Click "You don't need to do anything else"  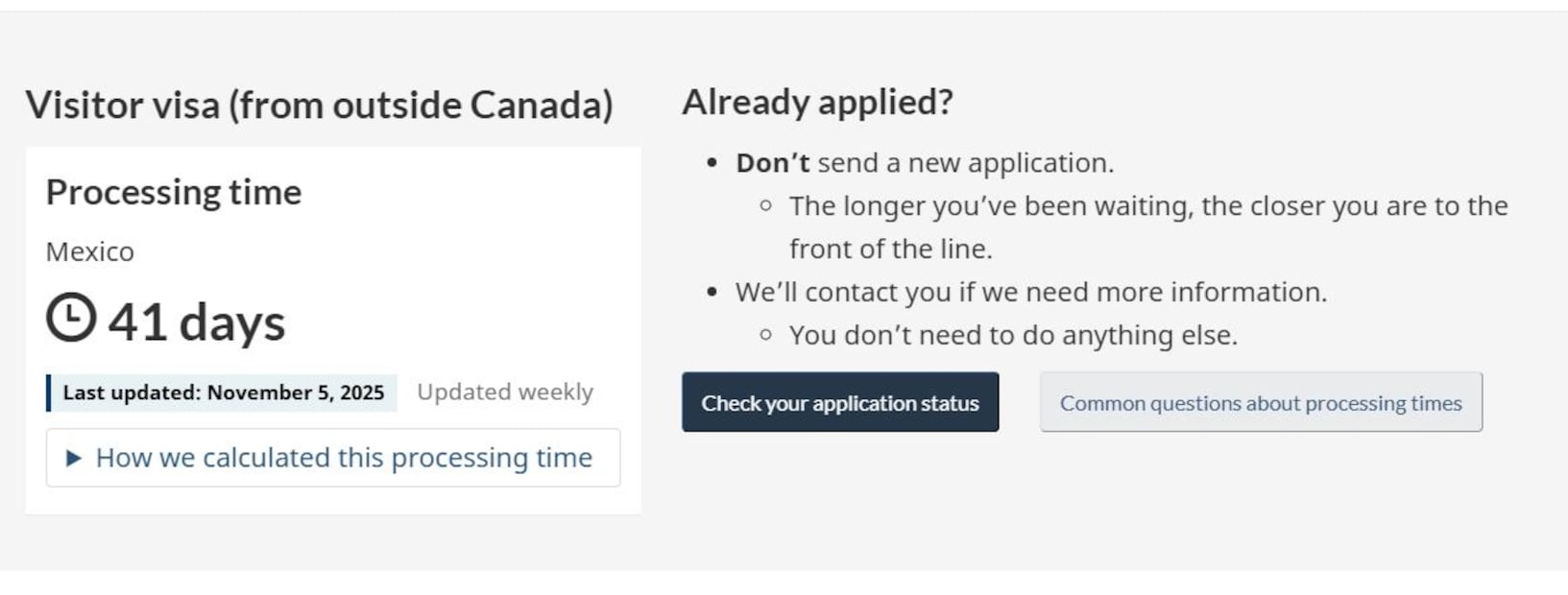pyautogui.click(x=1013, y=336)
